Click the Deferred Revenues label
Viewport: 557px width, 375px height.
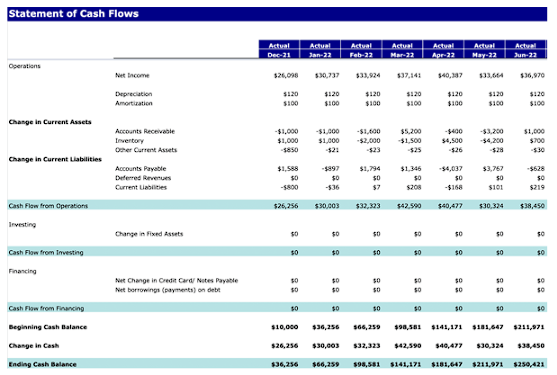pos(143,178)
